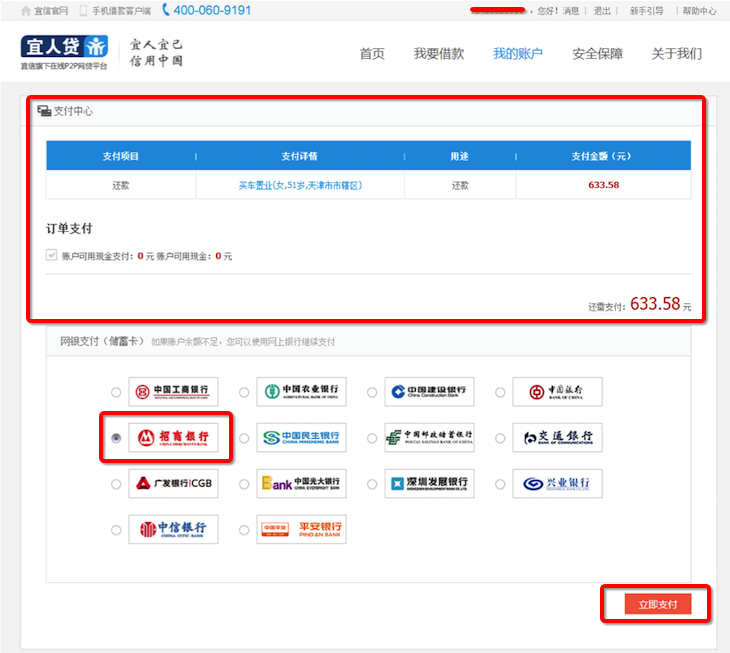Click the 中国光大银行 logo
The width and height of the screenshot is (730, 653).
[x=301, y=484]
